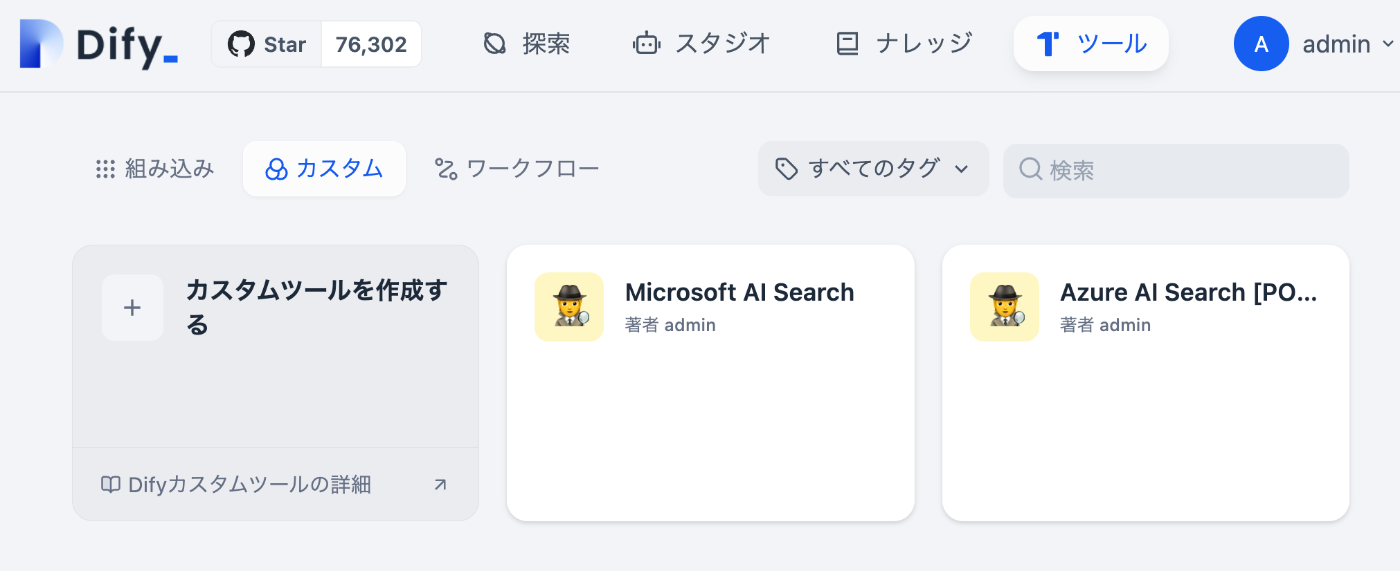The width and height of the screenshot is (1400, 571).
Task: Select the カスタム tab
Action: pos(324,169)
